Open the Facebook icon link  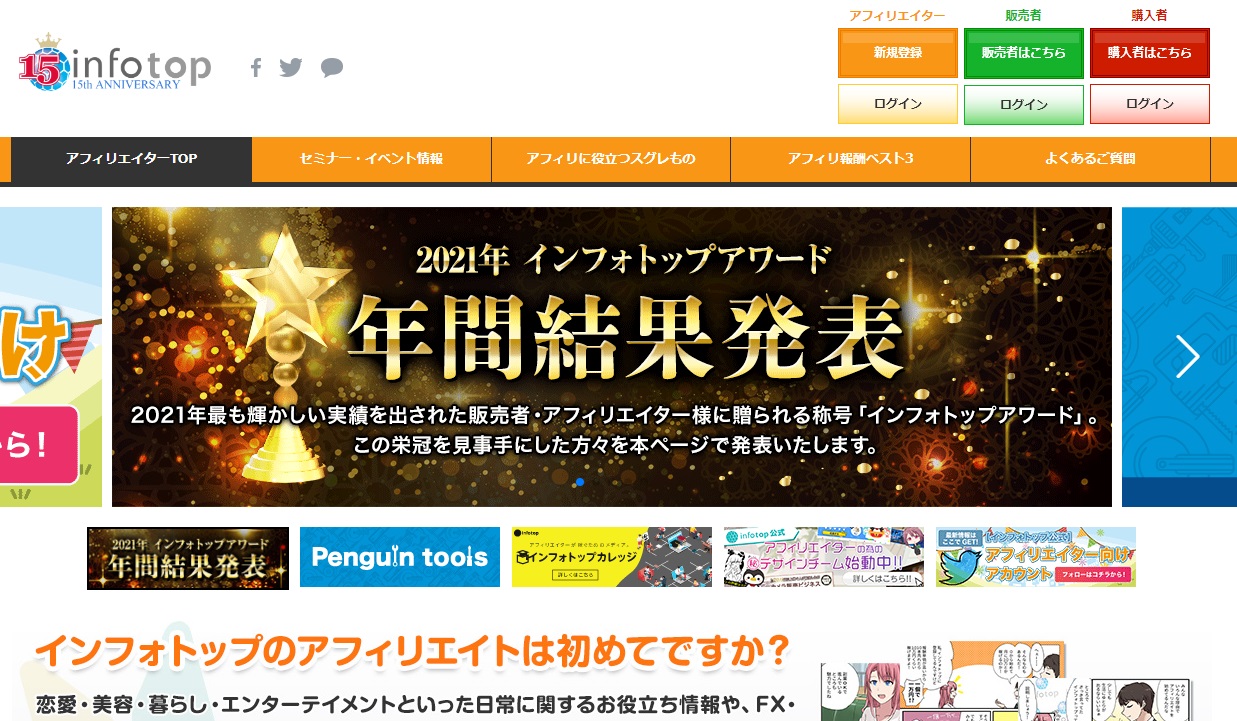click(x=256, y=68)
